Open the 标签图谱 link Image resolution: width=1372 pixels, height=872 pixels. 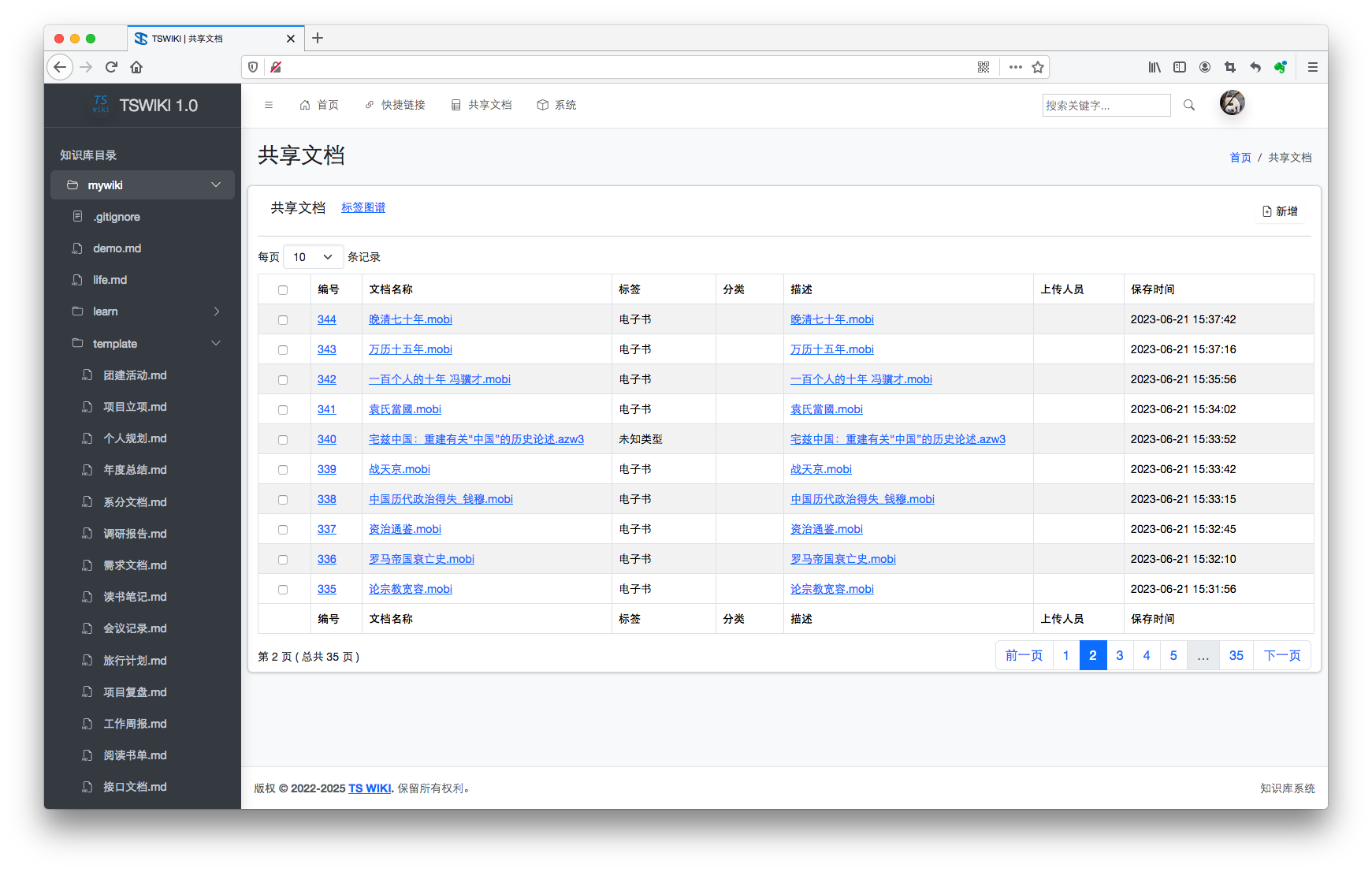363,207
